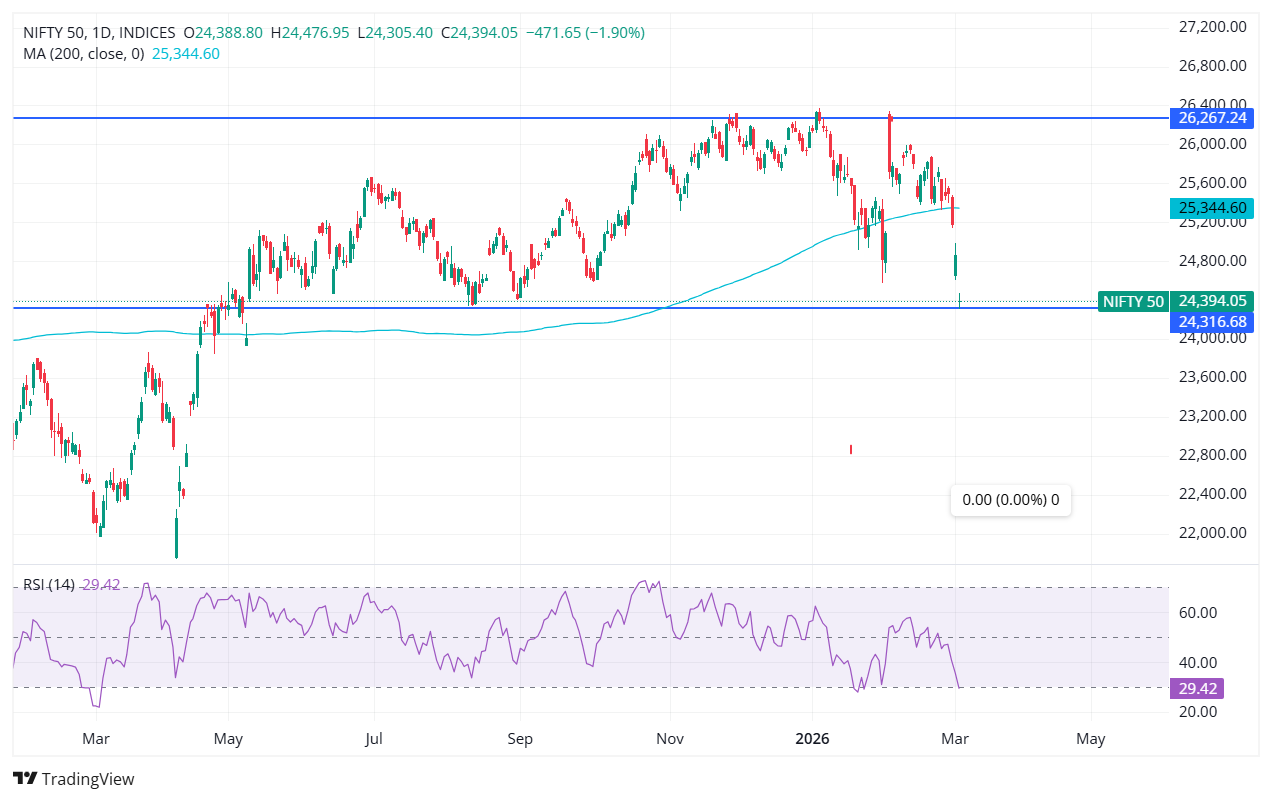Click the 26,267.24 price label
1272x800 pixels.
point(1211,118)
